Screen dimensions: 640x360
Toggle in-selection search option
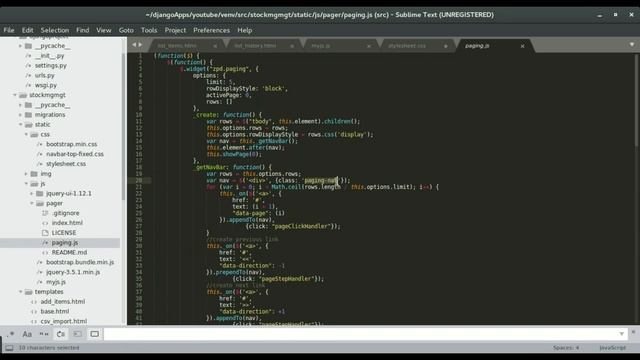click(78, 334)
